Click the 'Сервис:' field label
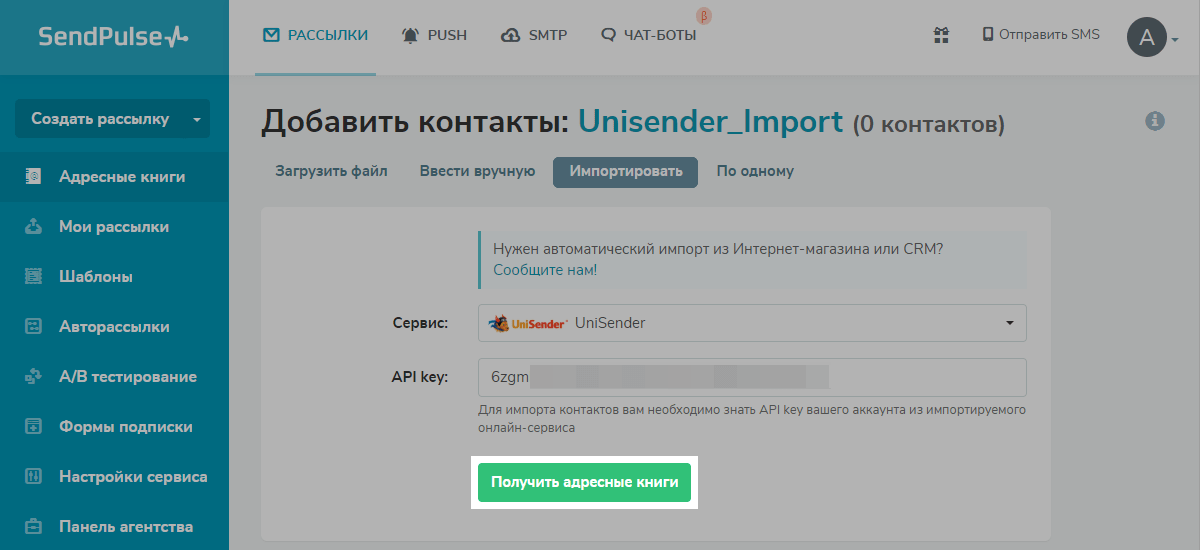This screenshot has height=550, width=1200. tap(421, 323)
